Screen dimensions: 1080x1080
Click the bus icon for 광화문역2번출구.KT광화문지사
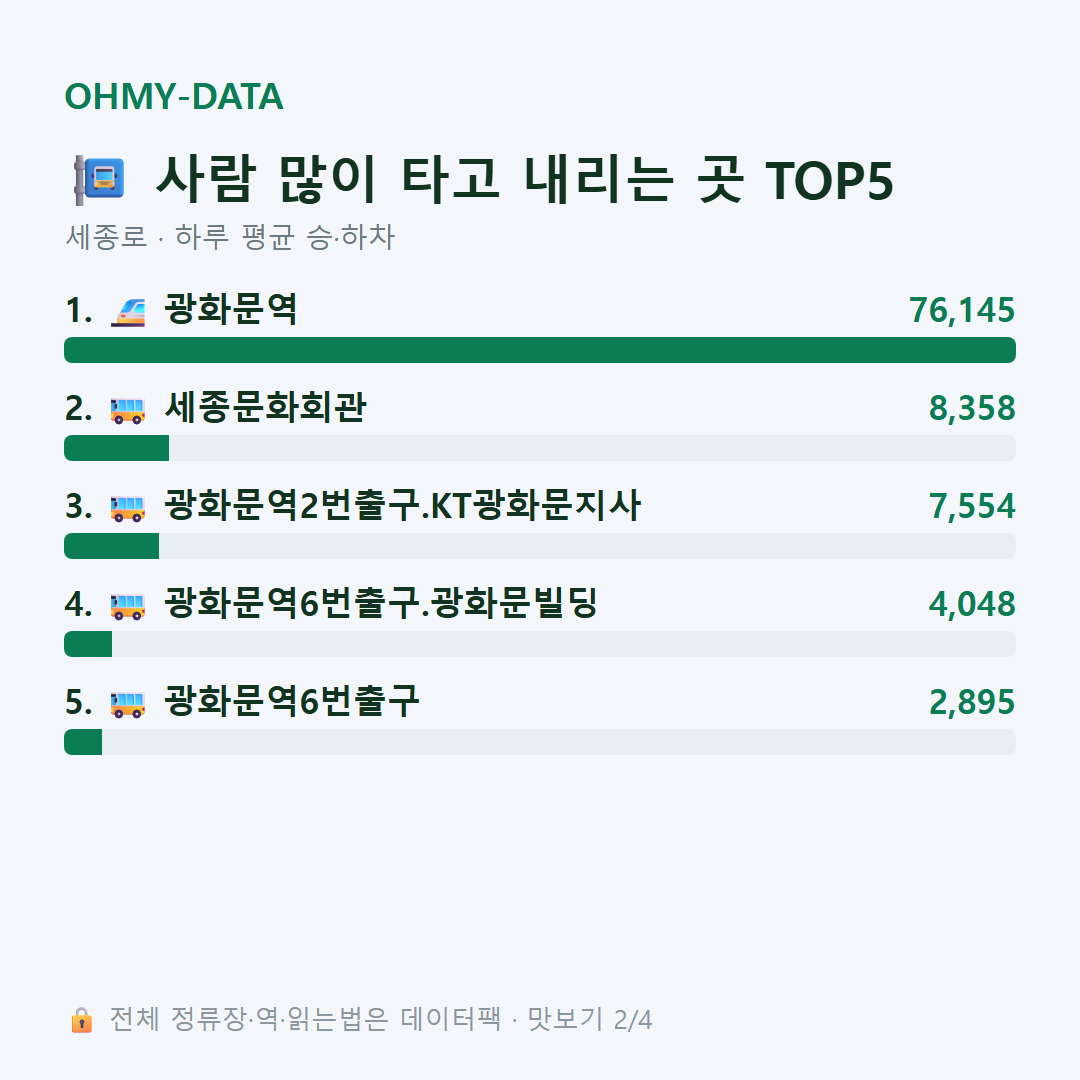128,508
